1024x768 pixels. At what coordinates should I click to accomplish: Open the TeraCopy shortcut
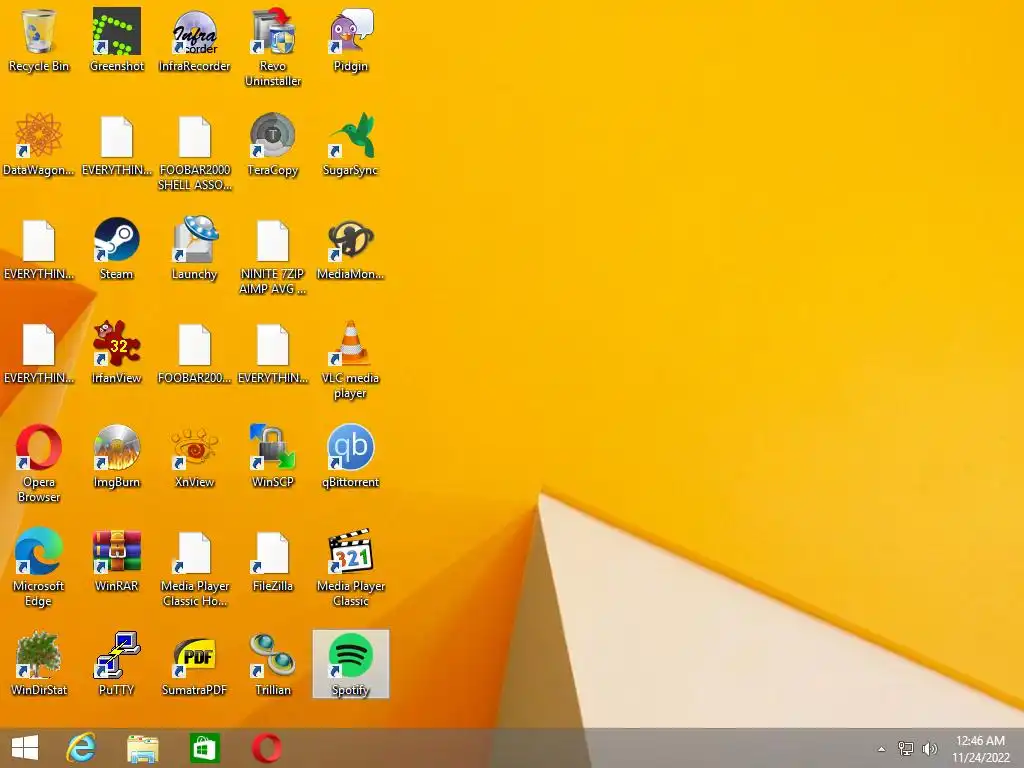(272, 144)
